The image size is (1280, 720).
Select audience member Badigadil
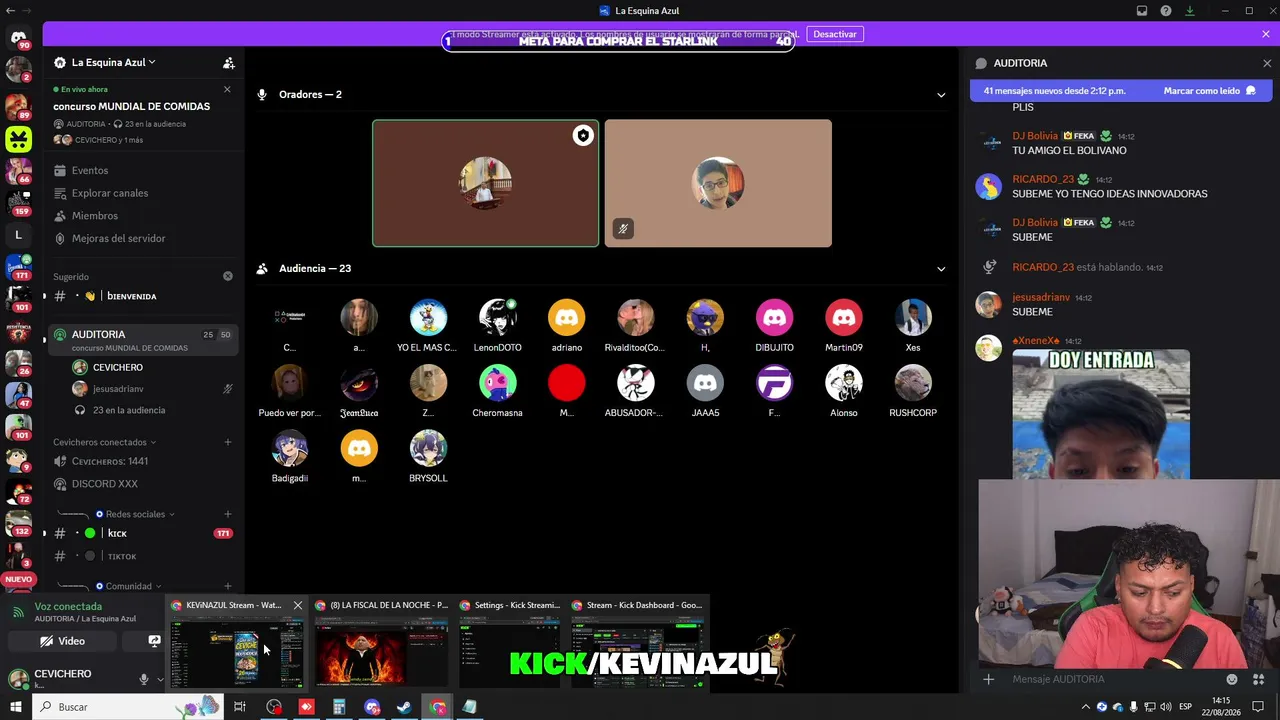(290, 456)
